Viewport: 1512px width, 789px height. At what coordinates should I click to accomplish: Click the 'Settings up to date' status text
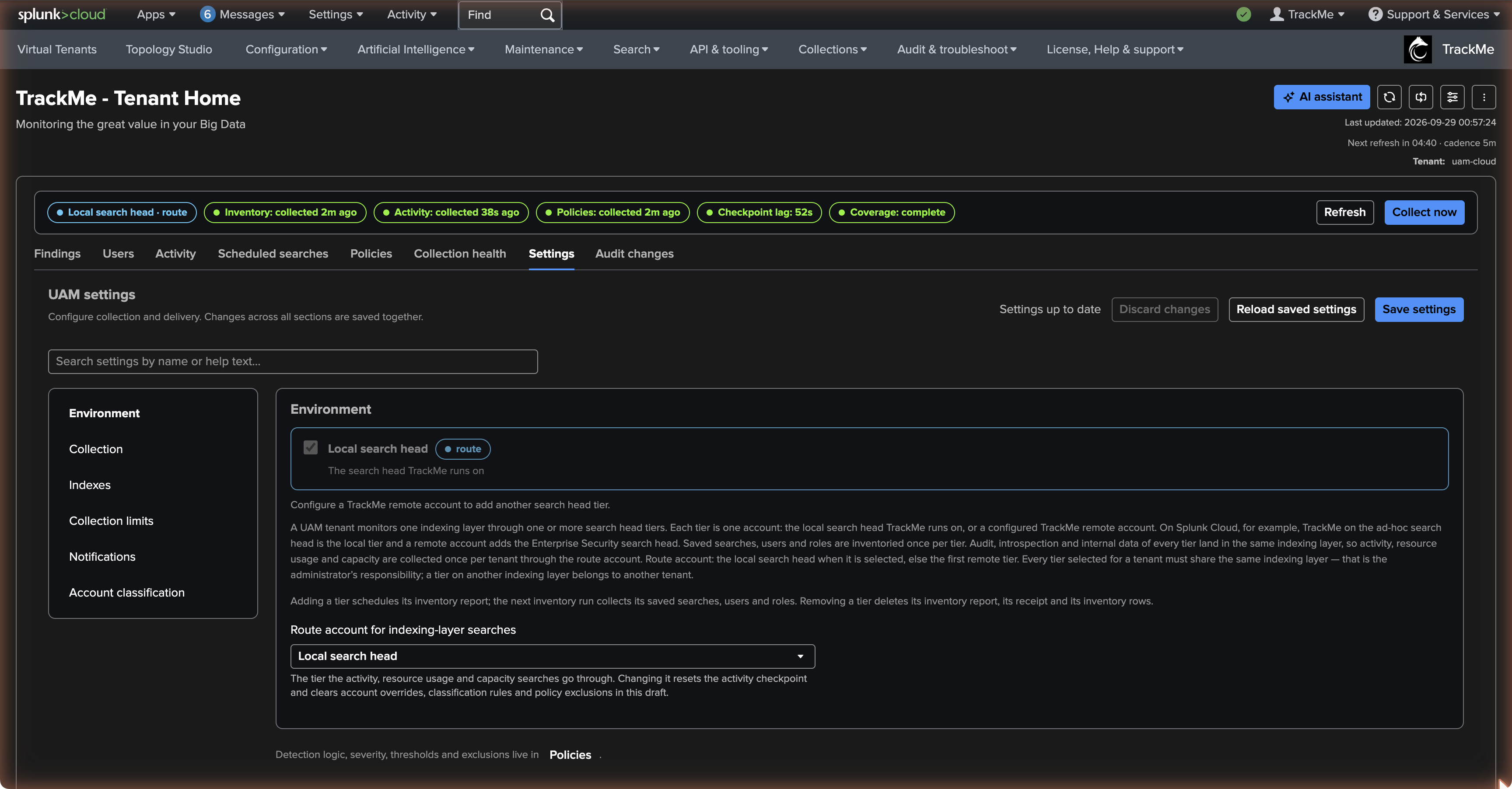point(1050,309)
